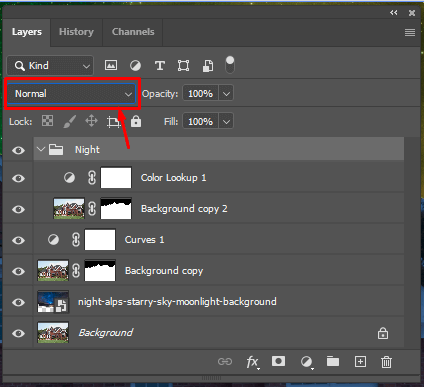The width and height of the screenshot is (424, 387).
Task: Unlink the Background copy mask chain
Action: tap(76, 271)
